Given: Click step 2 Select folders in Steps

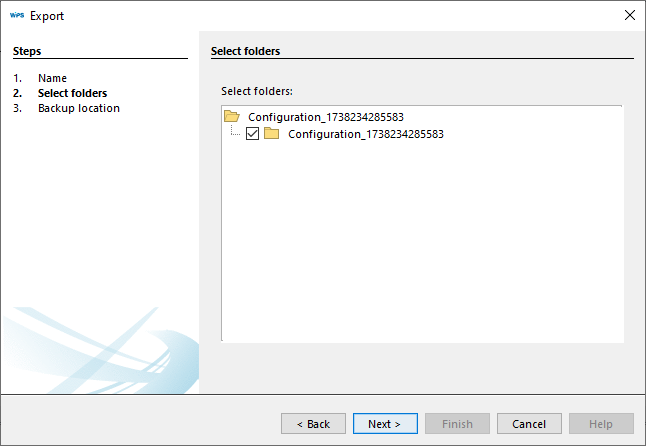Looking at the screenshot, I should click(x=72, y=93).
